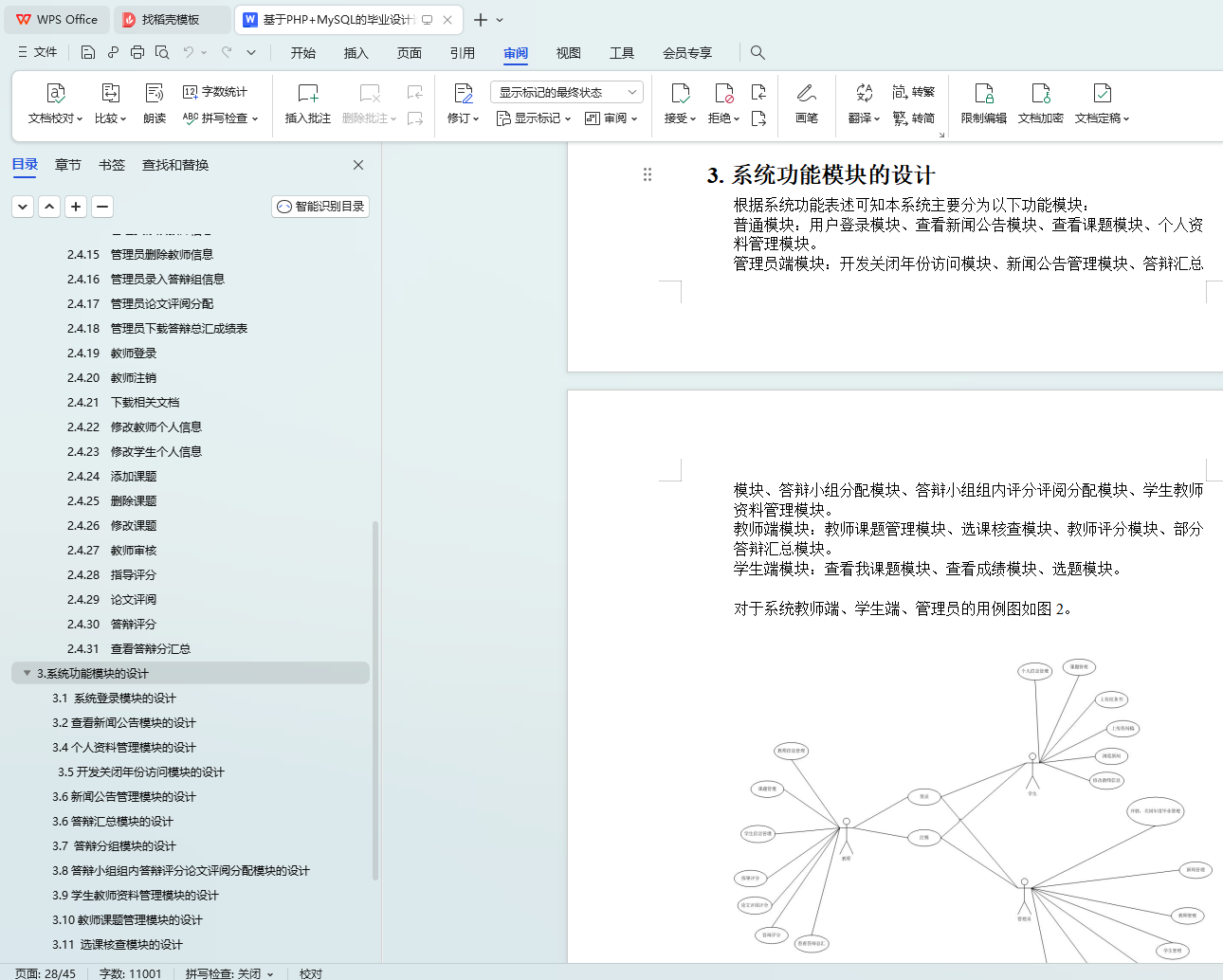Switch to the 引用 ribbon tab

[463, 53]
